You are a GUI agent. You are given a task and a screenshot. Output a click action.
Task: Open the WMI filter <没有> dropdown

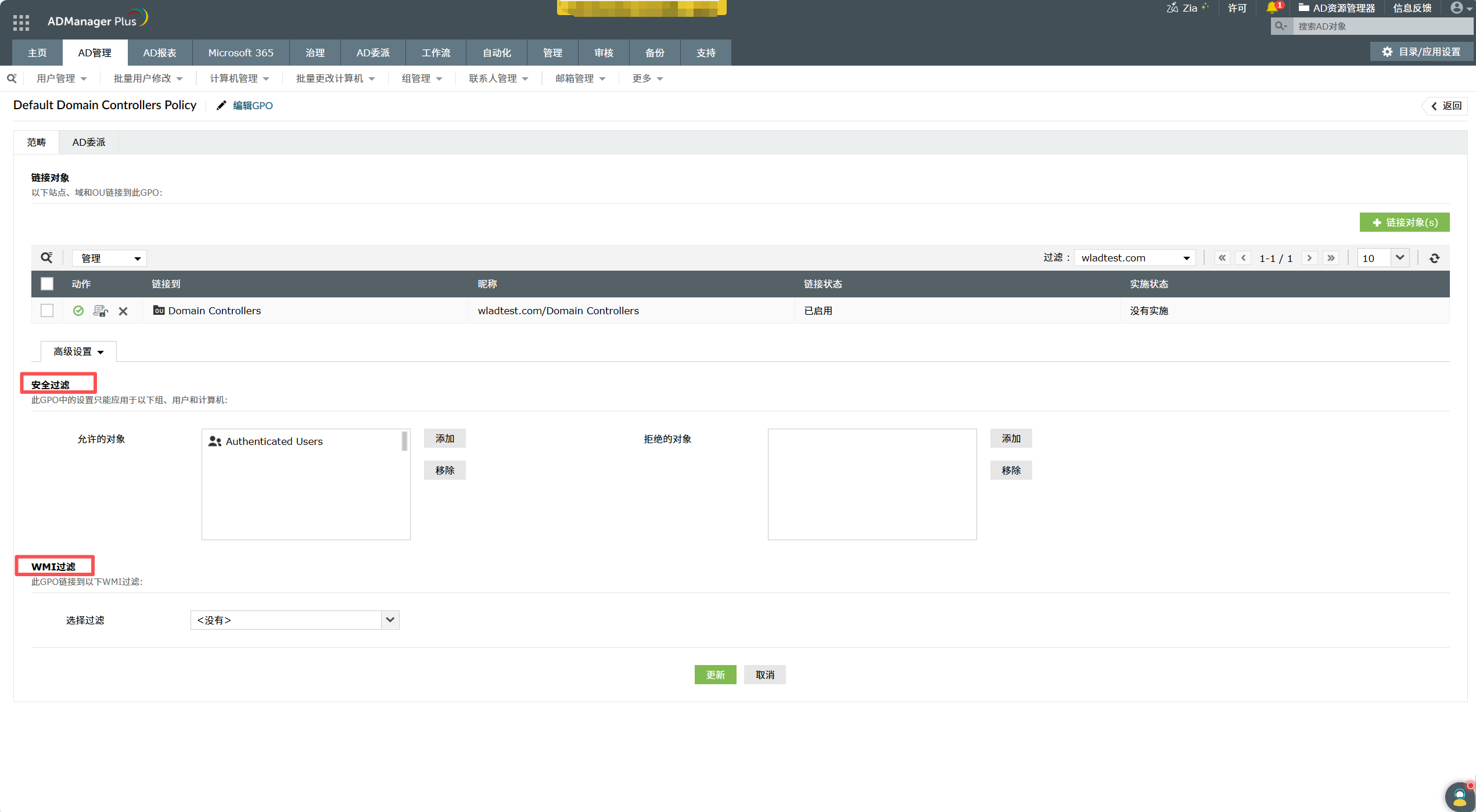[x=295, y=620]
